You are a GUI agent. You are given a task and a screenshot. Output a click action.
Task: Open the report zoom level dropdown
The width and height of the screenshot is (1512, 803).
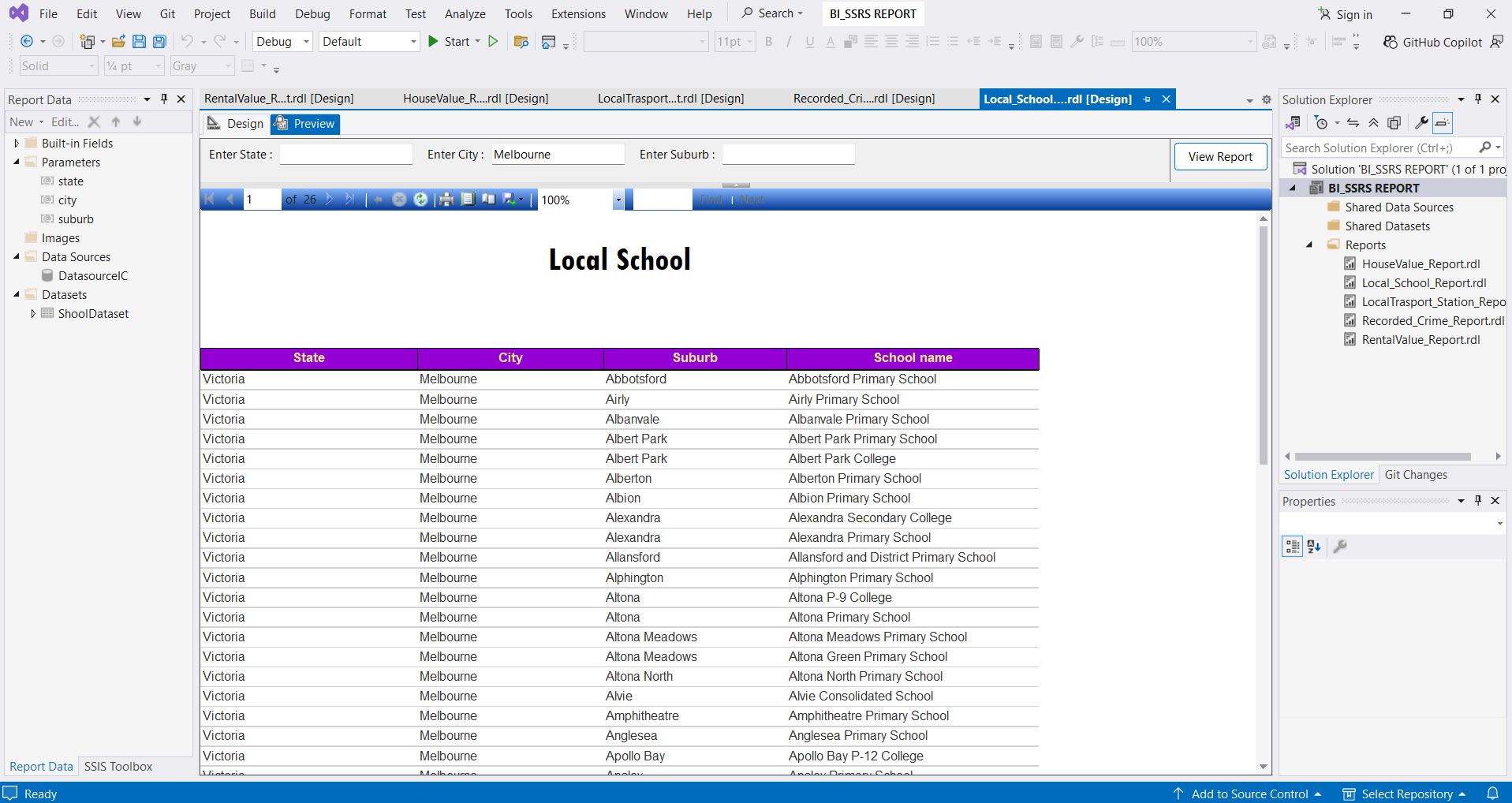pos(618,200)
